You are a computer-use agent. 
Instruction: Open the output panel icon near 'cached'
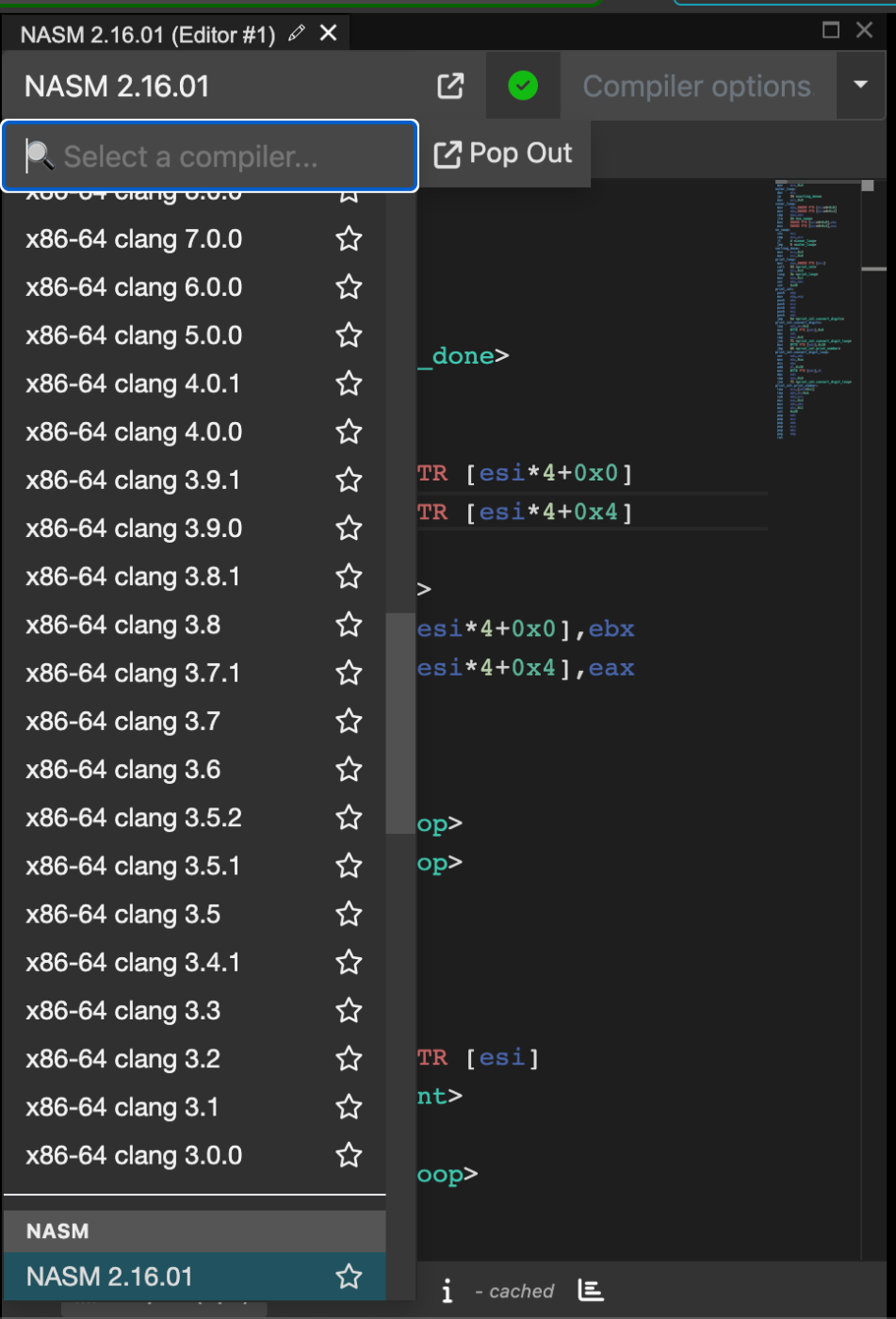591,1291
